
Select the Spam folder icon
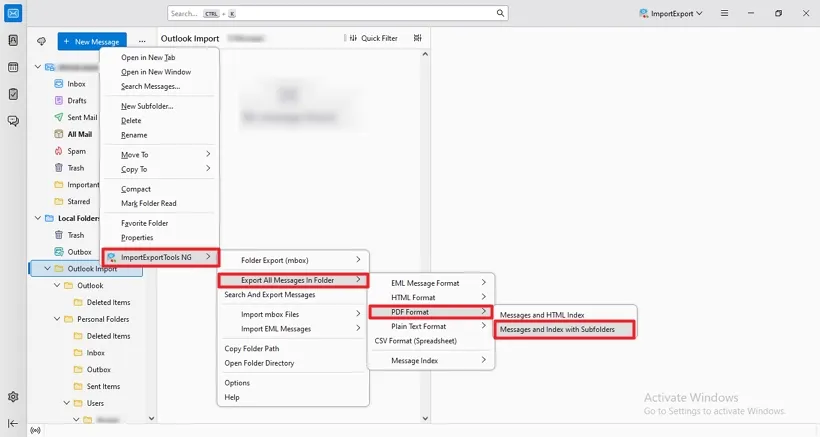59,151
